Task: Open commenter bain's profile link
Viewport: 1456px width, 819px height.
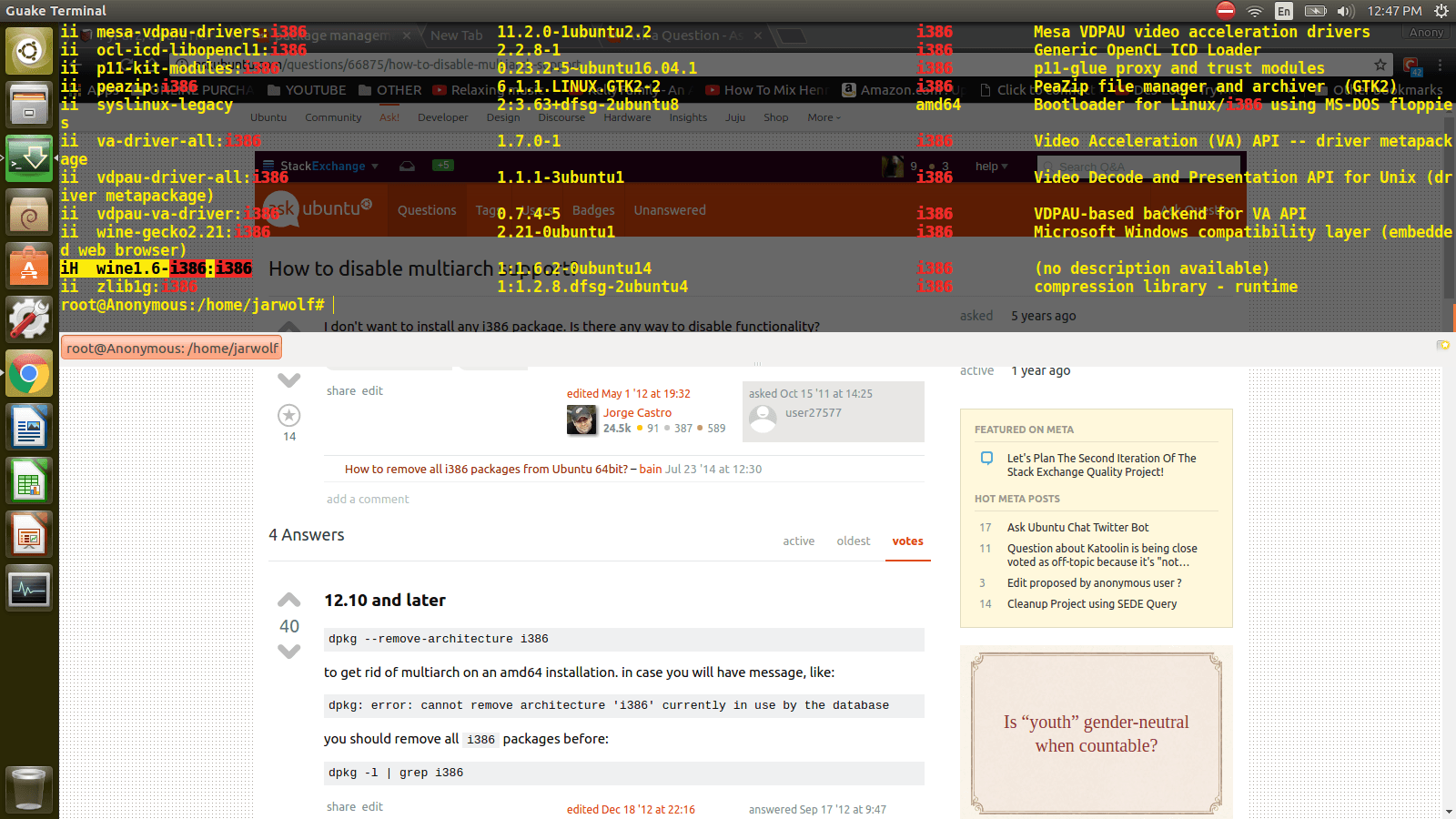Action: click(x=651, y=470)
